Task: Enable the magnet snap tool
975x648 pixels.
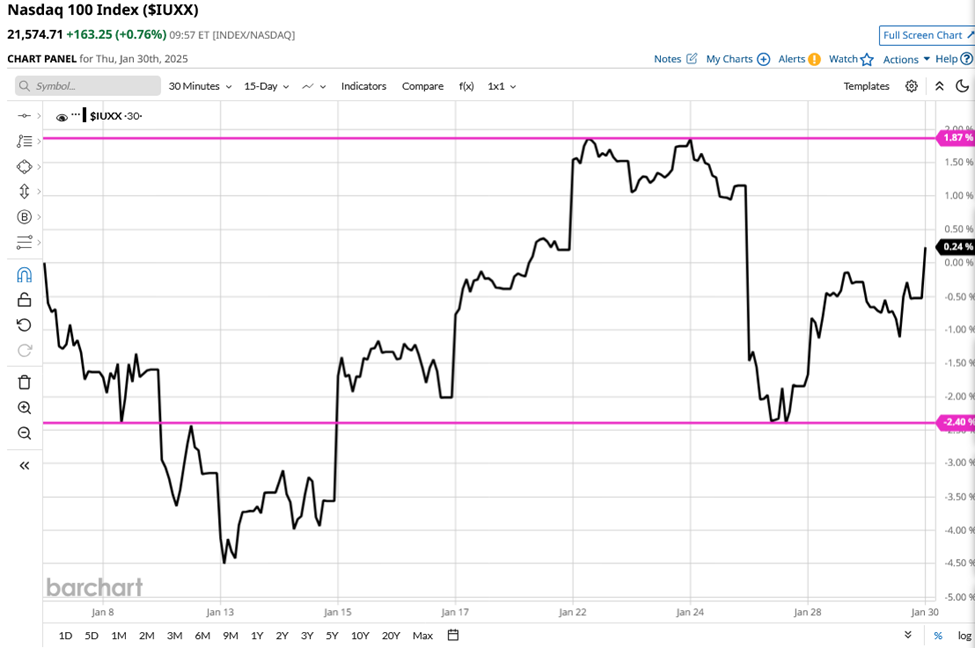Action: (x=24, y=272)
